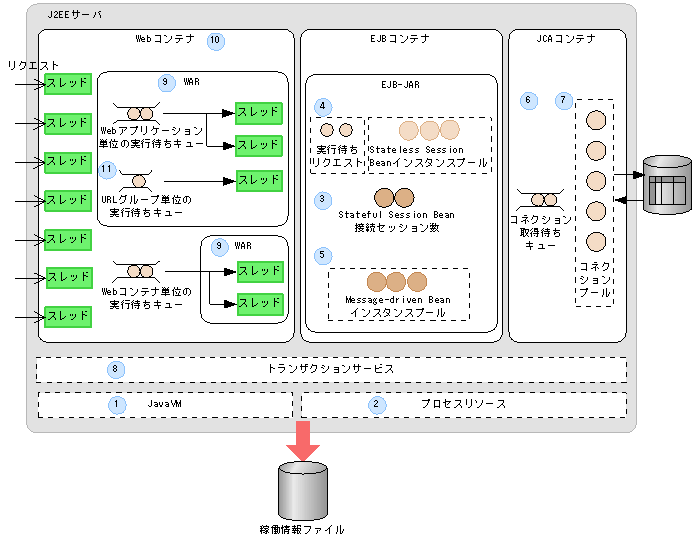Click the EJB-JAR label
This screenshot has height=547, width=698.
[400, 85]
